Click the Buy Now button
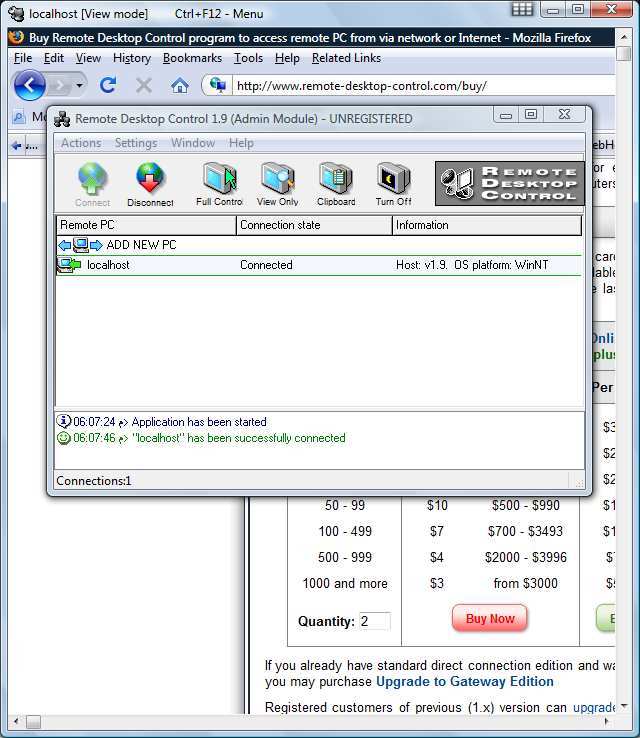This screenshot has width=640, height=738. tap(489, 618)
